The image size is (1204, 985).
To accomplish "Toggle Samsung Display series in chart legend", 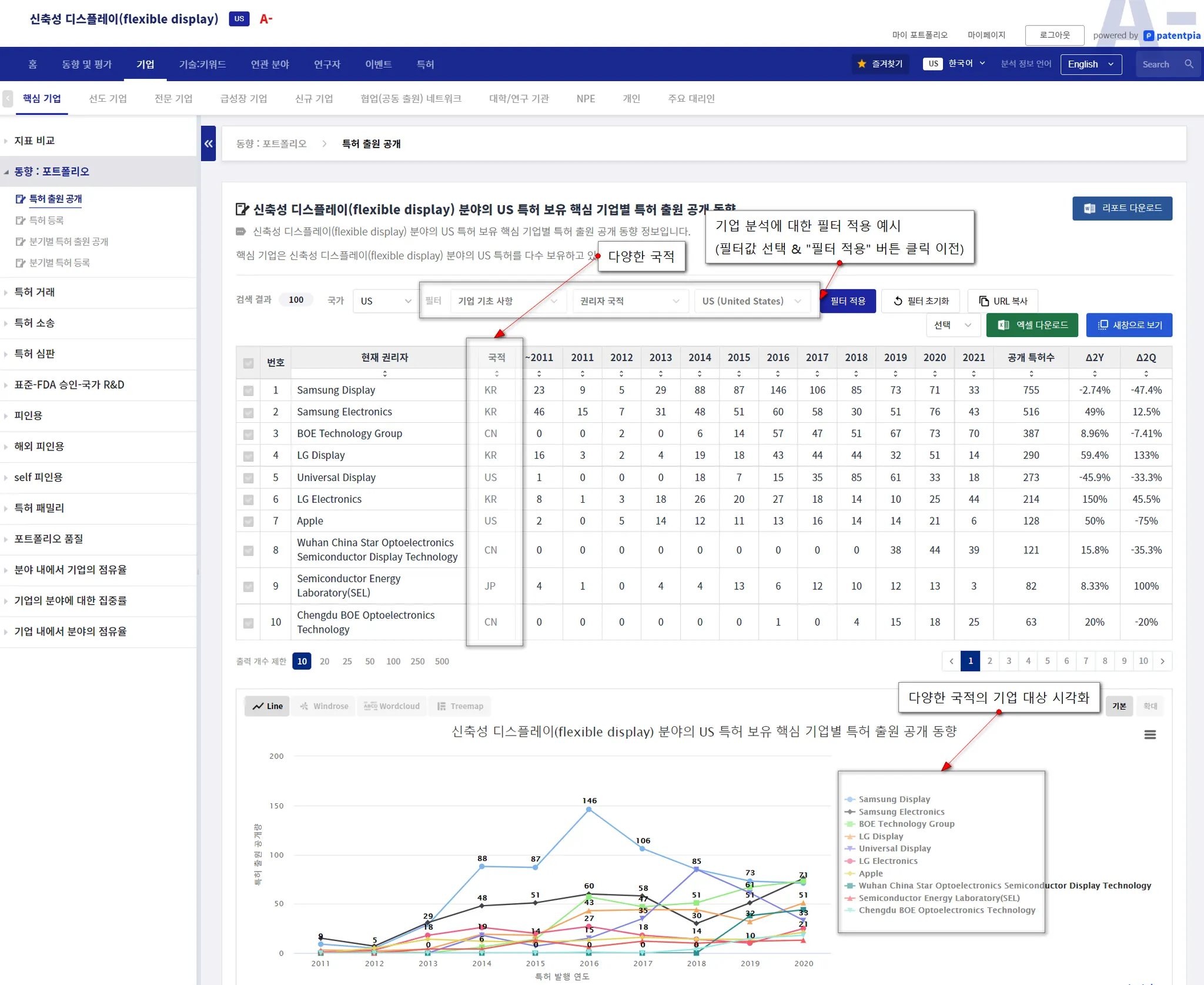I will [894, 799].
